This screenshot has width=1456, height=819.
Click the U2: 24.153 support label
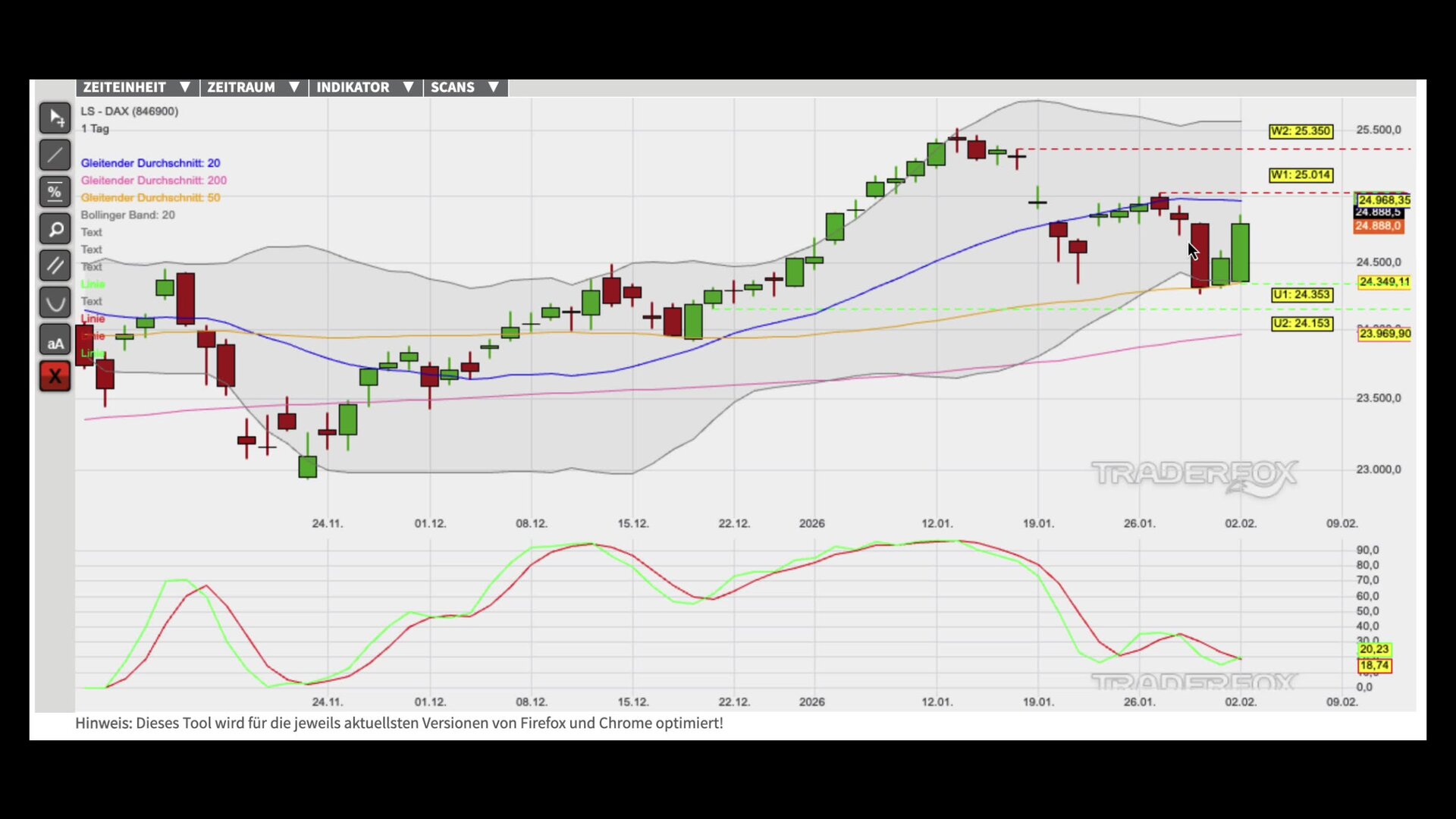pos(1301,324)
